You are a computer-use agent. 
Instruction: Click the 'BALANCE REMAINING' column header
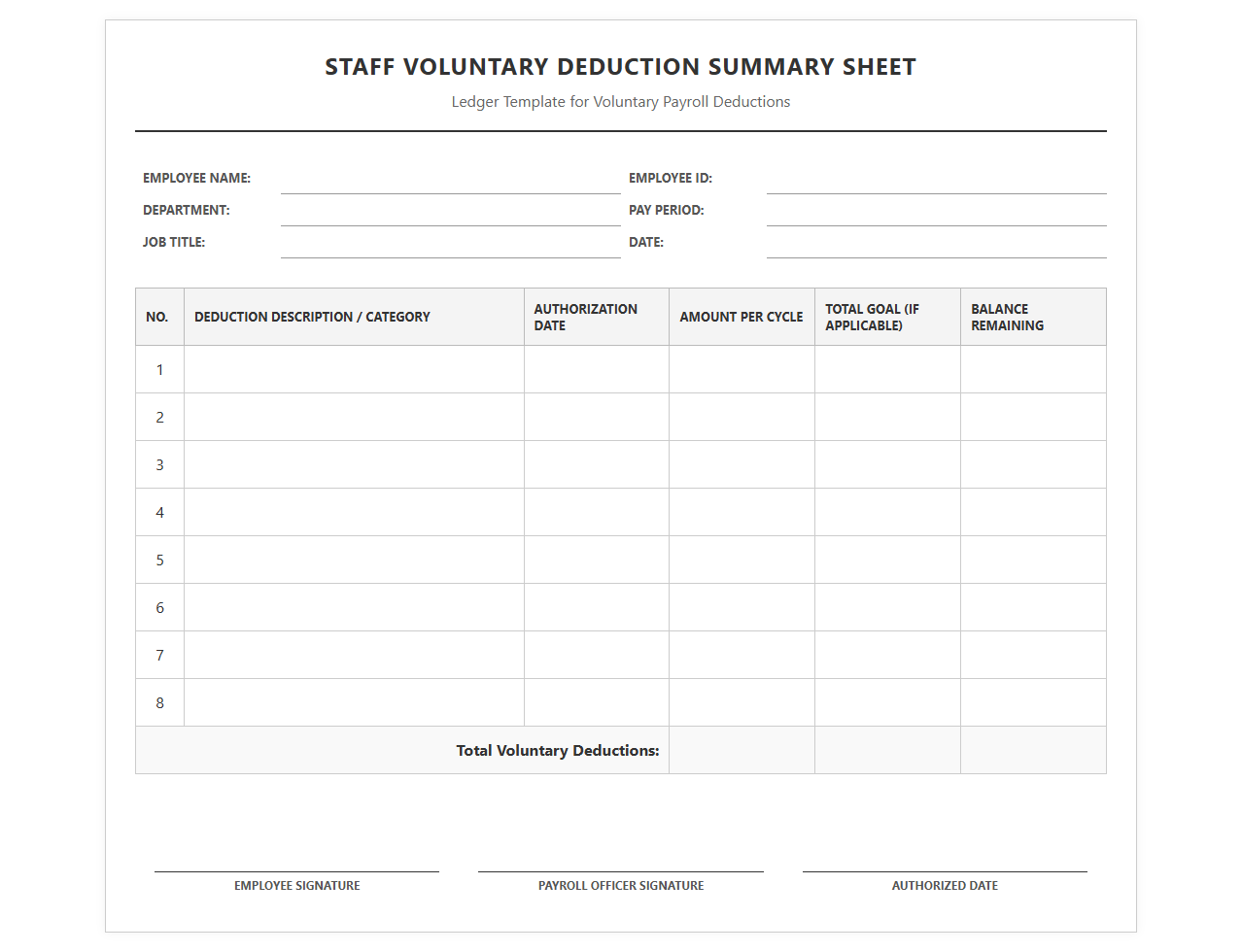coord(1033,317)
